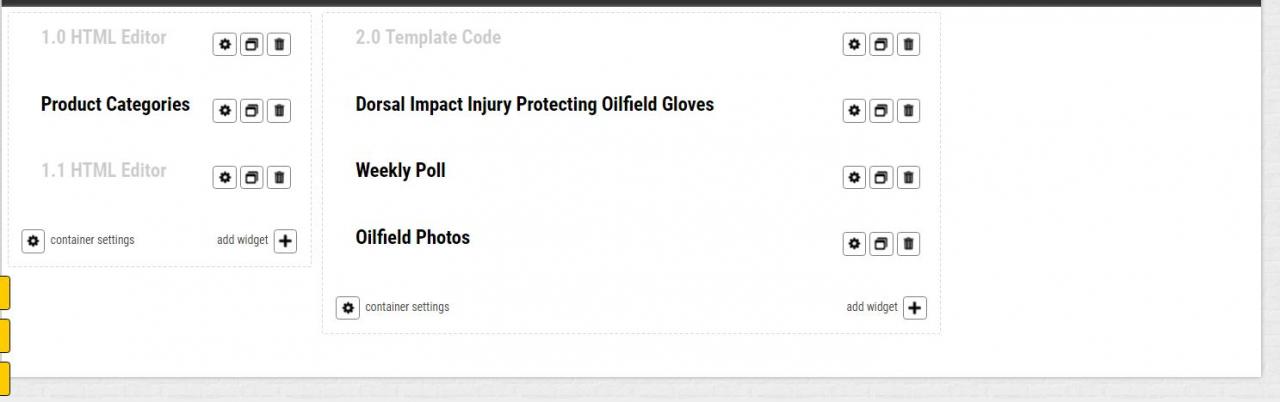Image resolution: width=1280 pixels, height=402 pixels.
Task: Duplicate the Product Categories widget
Action: click(x=252, y=111)
